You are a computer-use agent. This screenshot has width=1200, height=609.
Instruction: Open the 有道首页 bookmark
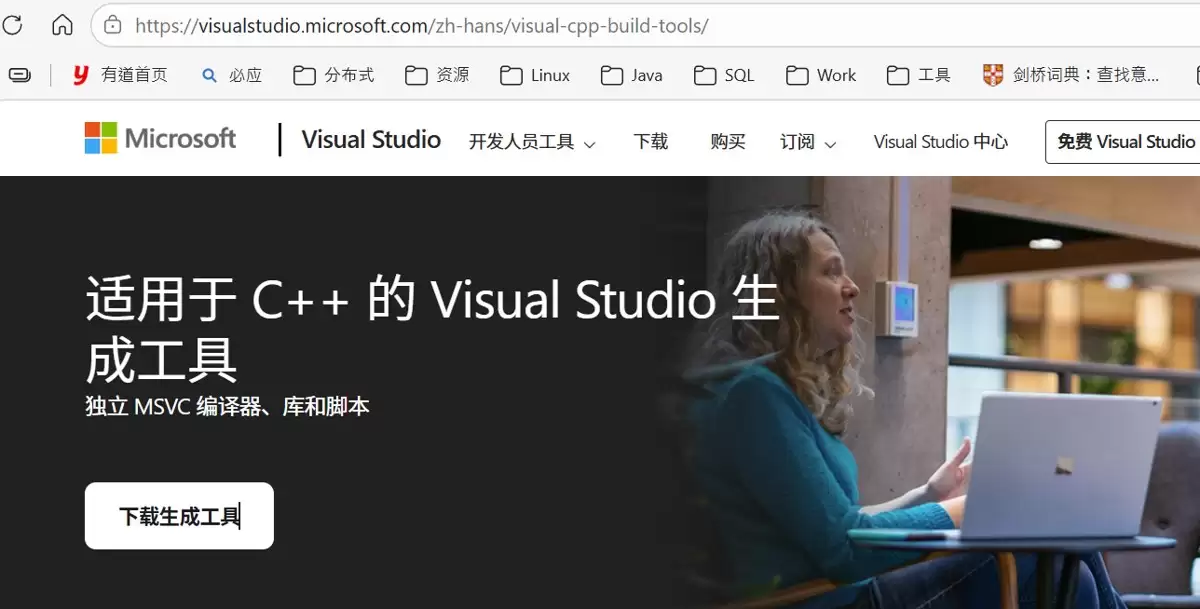120,75
